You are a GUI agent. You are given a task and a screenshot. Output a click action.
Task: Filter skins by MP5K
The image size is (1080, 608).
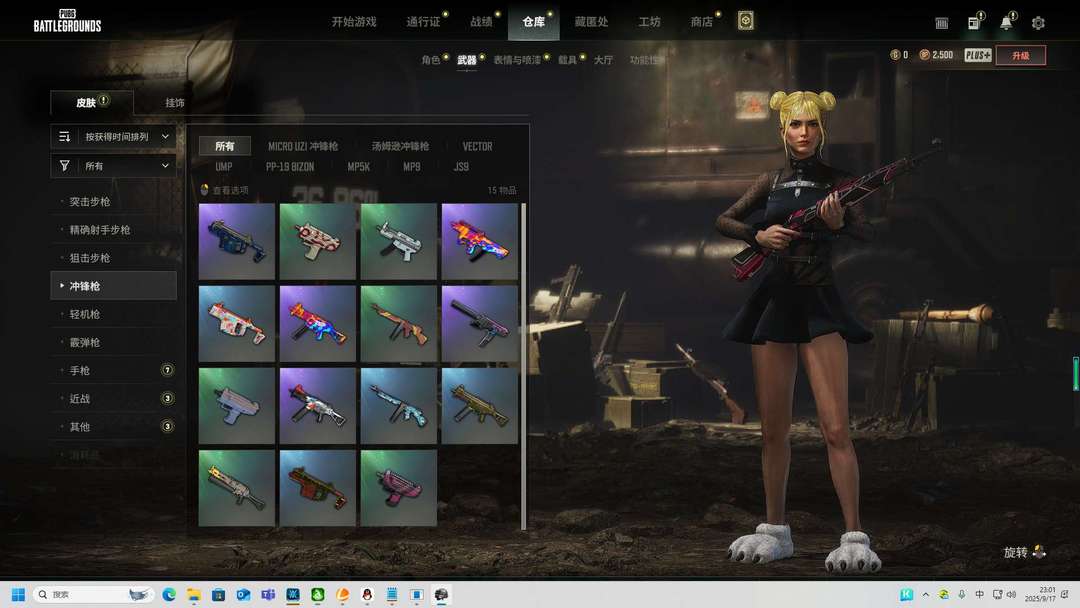tap(359, 167)
